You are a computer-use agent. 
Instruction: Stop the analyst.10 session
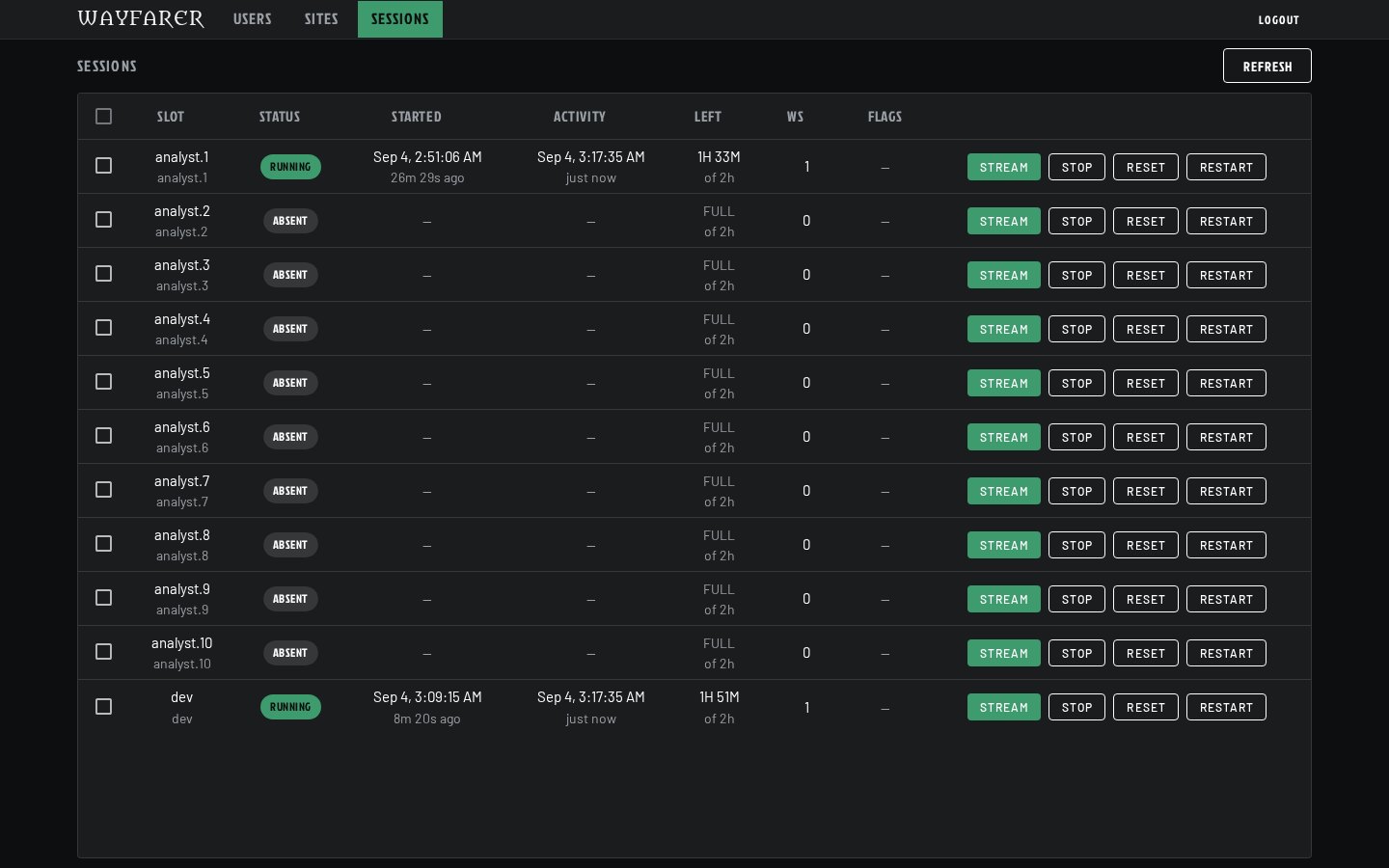coord(1076,653)
